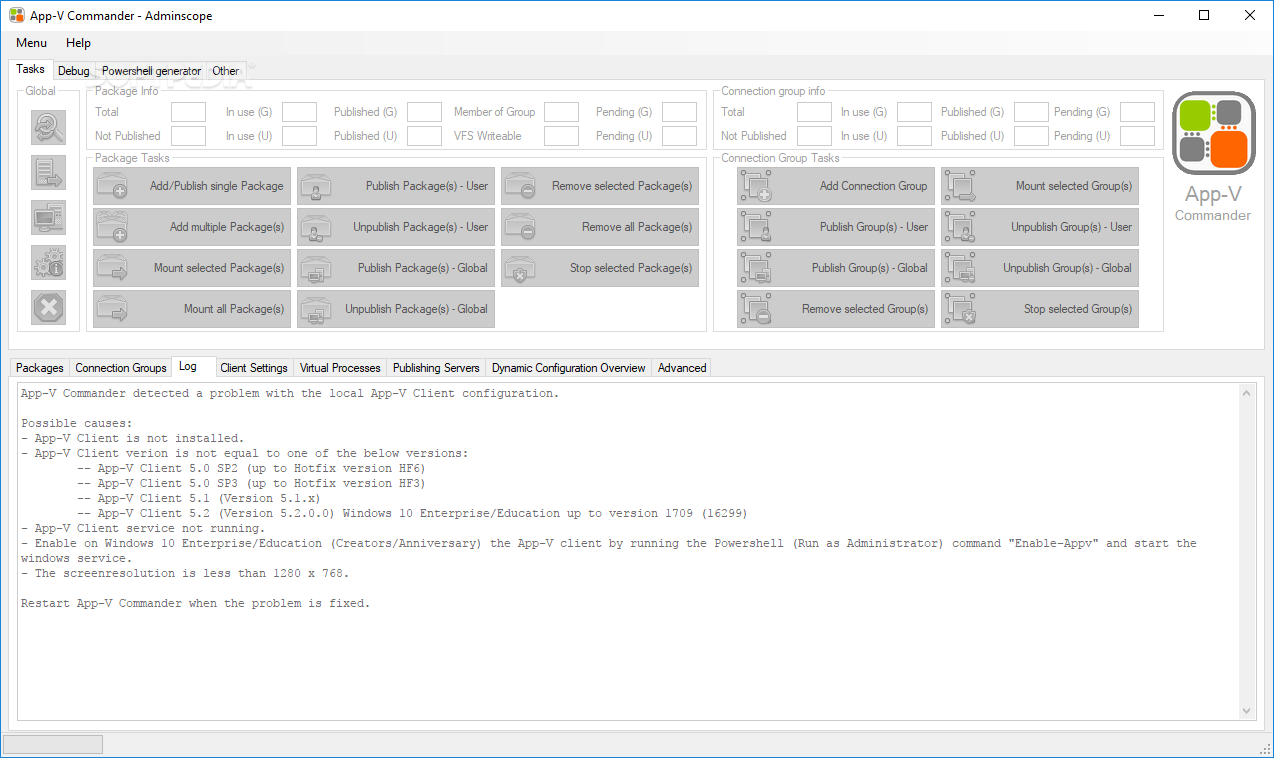Switch to the Advanced tab

(x=682, y=368)
